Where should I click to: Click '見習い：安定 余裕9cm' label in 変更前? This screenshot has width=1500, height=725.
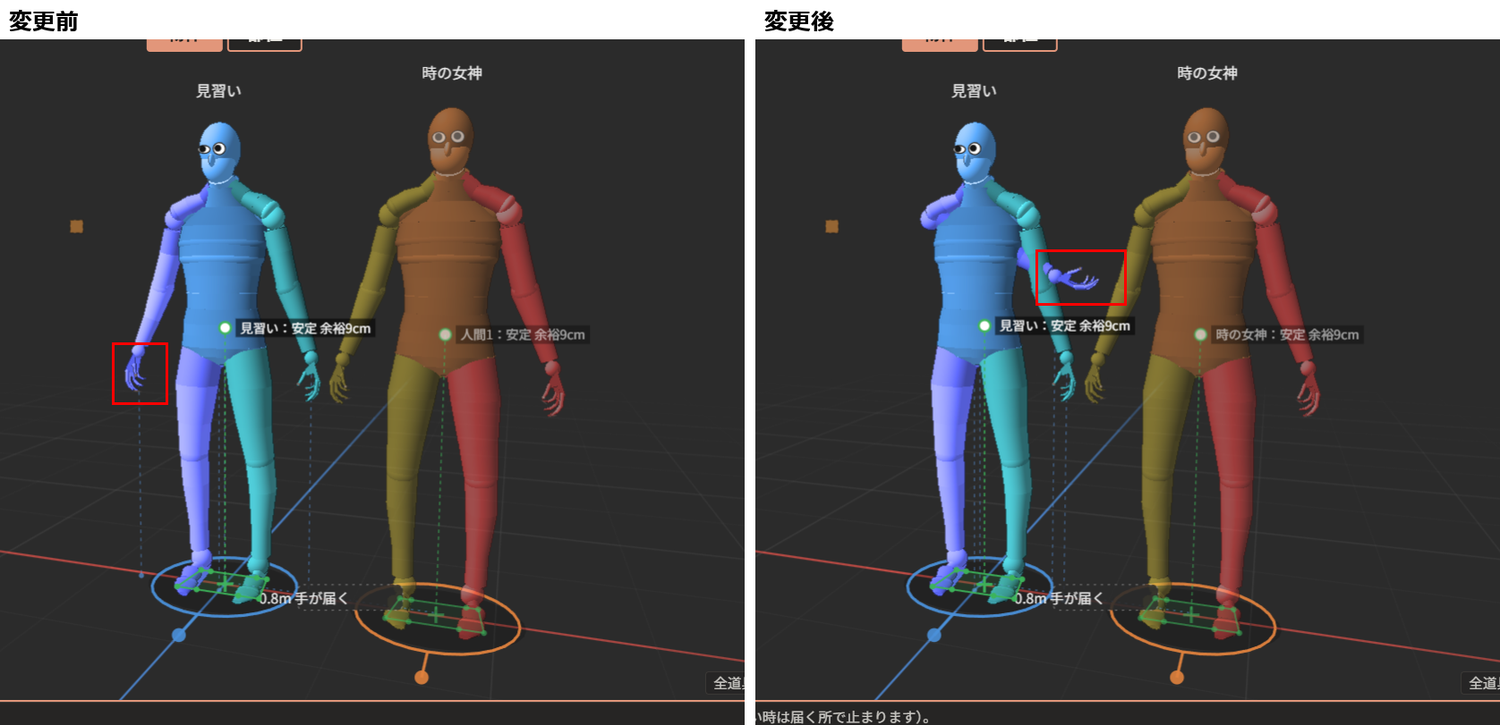(305, 327)
